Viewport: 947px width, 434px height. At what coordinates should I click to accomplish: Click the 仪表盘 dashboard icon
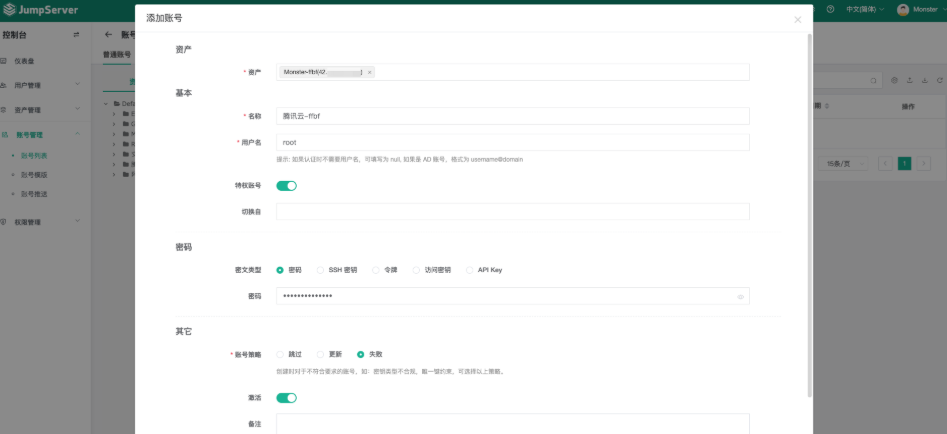[4, 61]
